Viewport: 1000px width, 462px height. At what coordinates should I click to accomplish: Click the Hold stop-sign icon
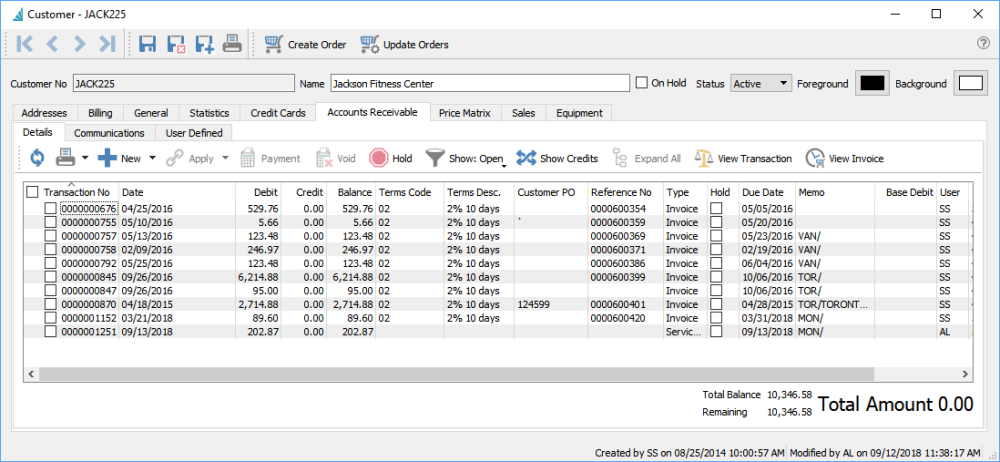coord(379,158)
